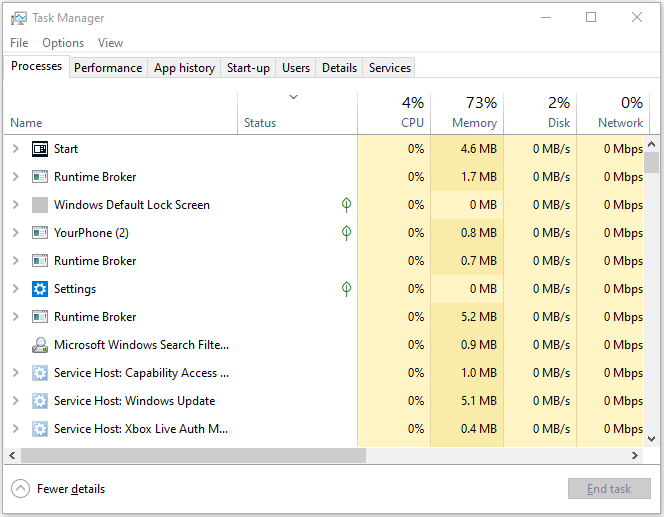664x517 pixels.
Task: Click Fewer details link
Action: tap(71, 489)
